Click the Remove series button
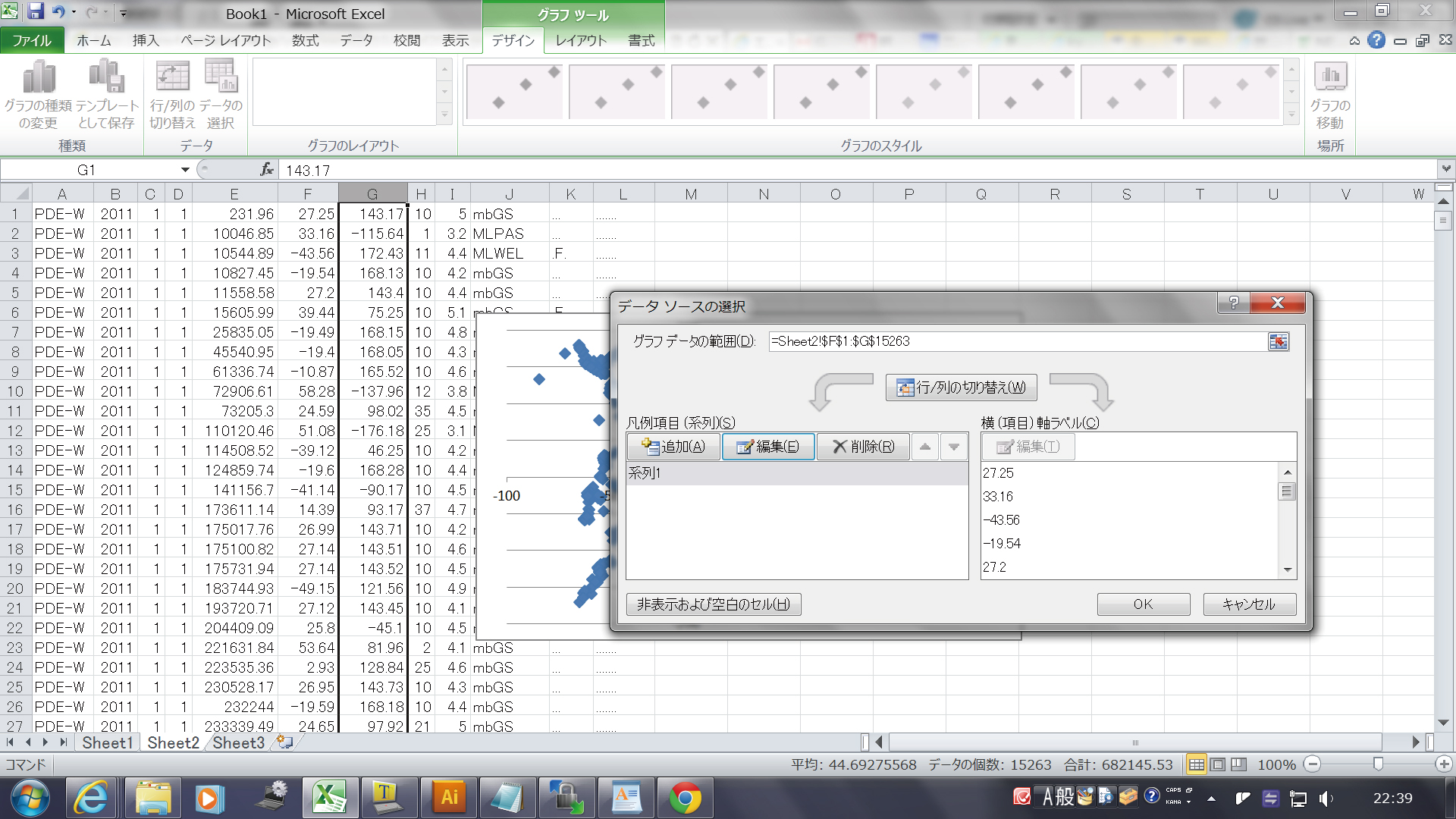Viewport: 1456px width, 819px height. coord(863,447)
